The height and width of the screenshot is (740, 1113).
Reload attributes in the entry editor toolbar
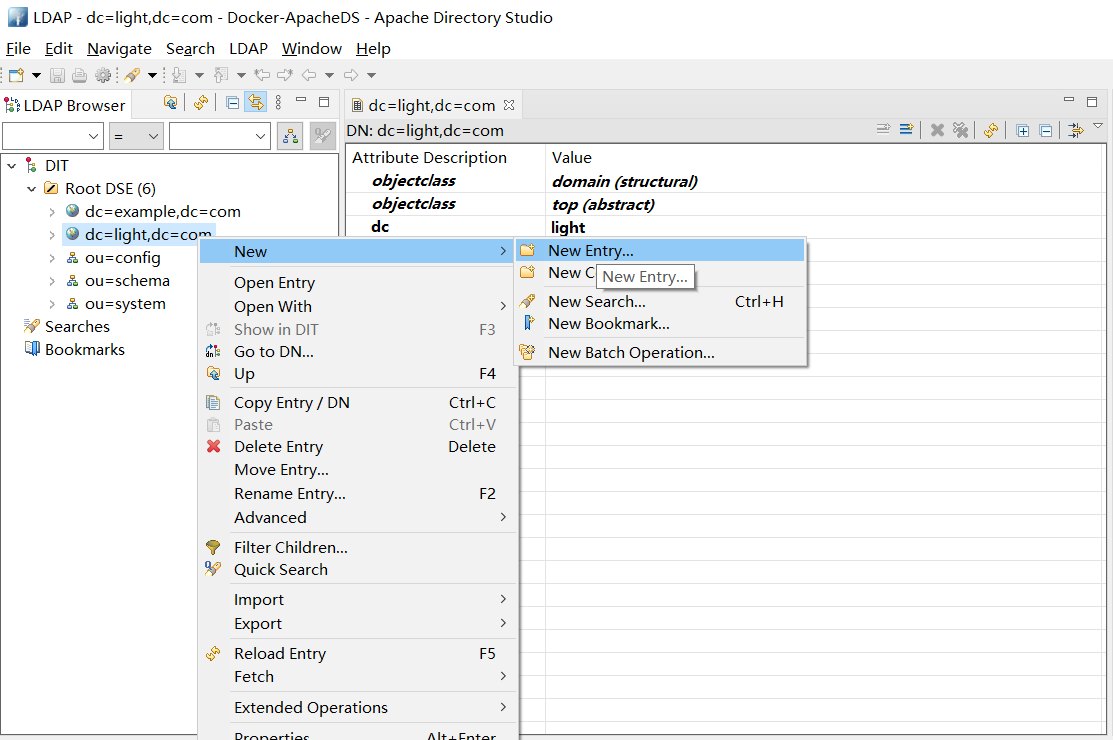click(x=991, y=130)
